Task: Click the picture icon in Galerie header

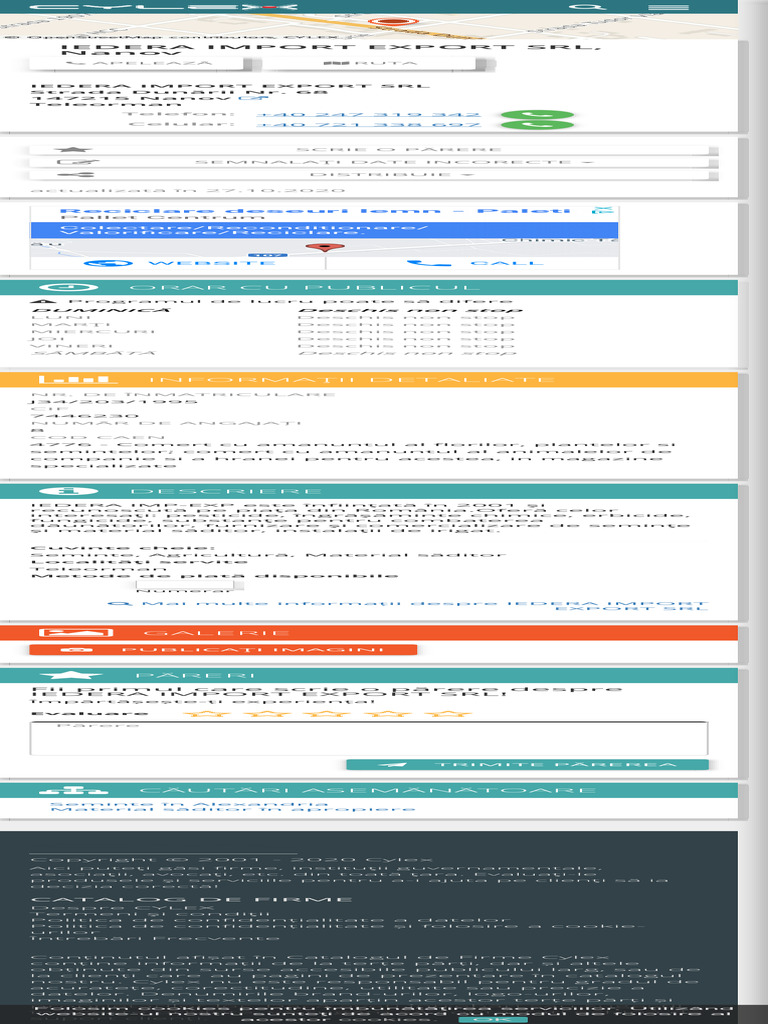Action: pos(76,633)
